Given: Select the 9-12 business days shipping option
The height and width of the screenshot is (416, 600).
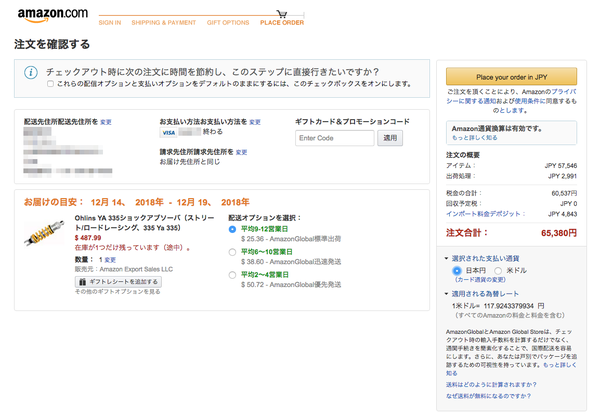Looking at the screenshot, I should [232, 229].
